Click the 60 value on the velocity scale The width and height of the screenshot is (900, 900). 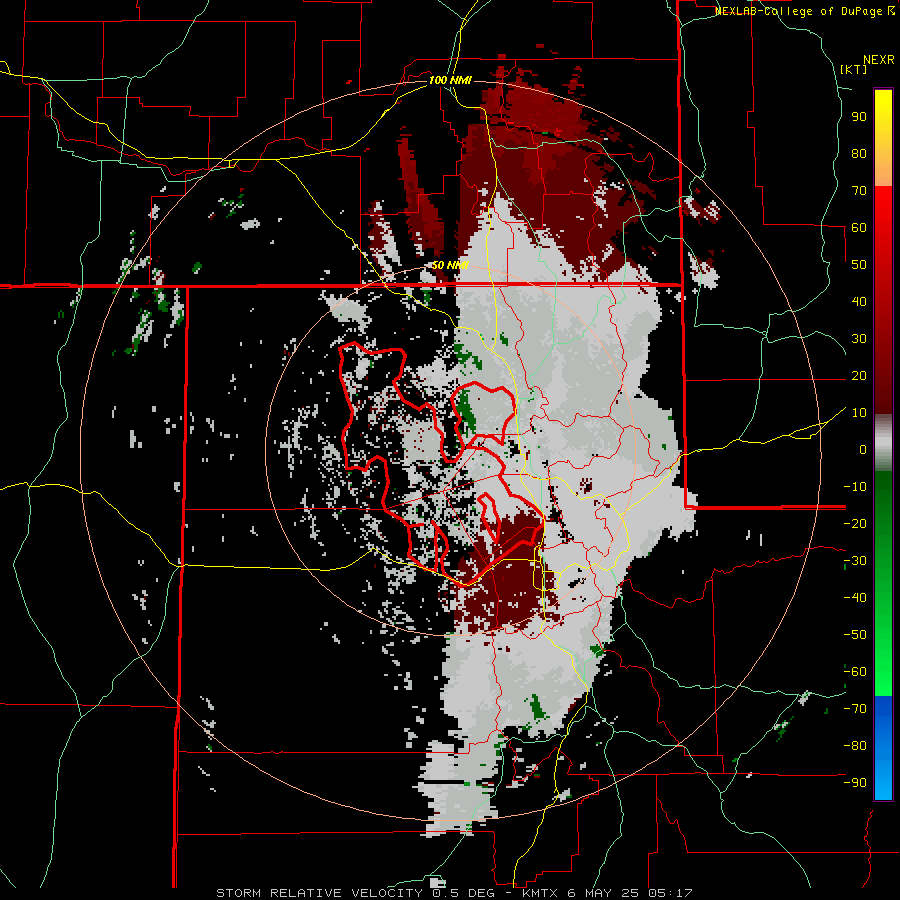point(859,227)
